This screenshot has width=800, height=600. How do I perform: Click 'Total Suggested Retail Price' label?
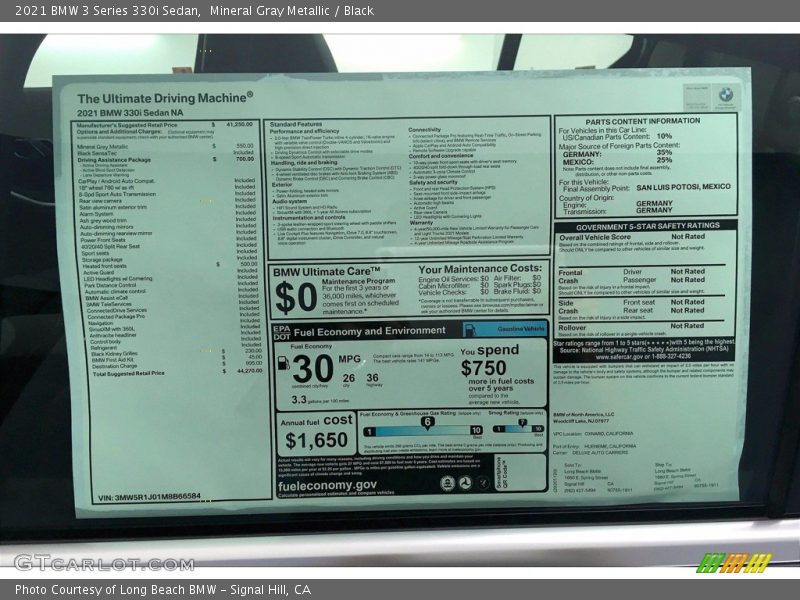pos(129,373)
